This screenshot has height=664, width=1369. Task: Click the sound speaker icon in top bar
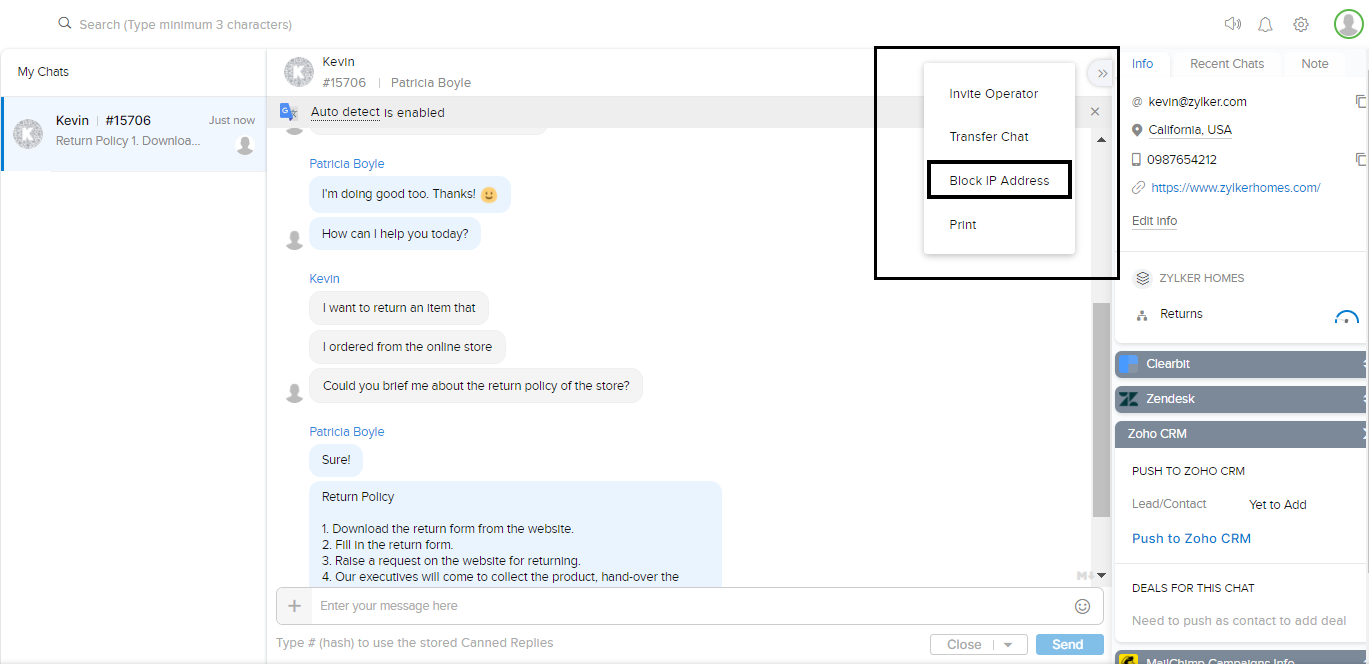click(1232, 24)
